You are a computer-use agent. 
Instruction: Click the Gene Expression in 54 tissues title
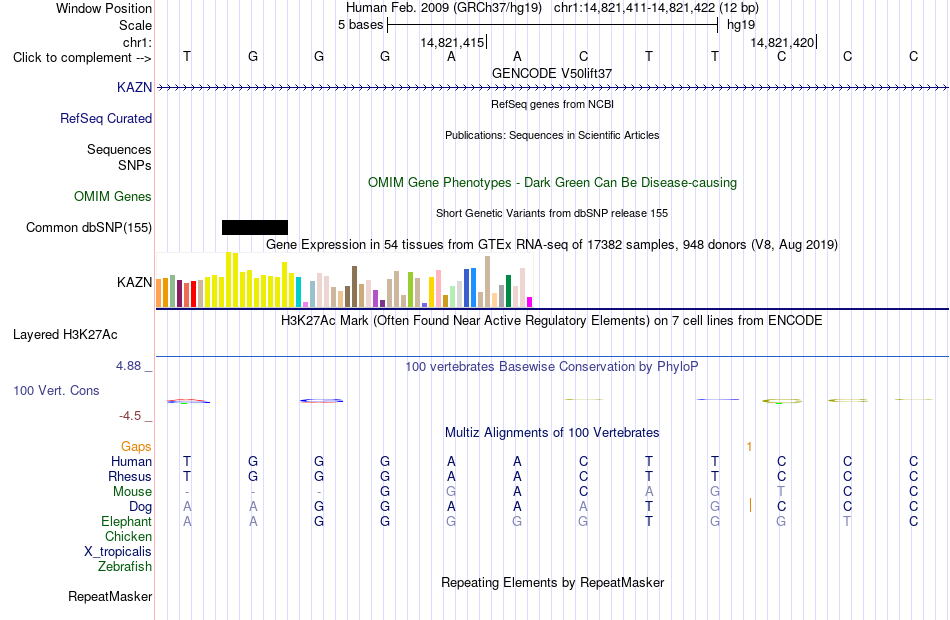pos(552,245)
